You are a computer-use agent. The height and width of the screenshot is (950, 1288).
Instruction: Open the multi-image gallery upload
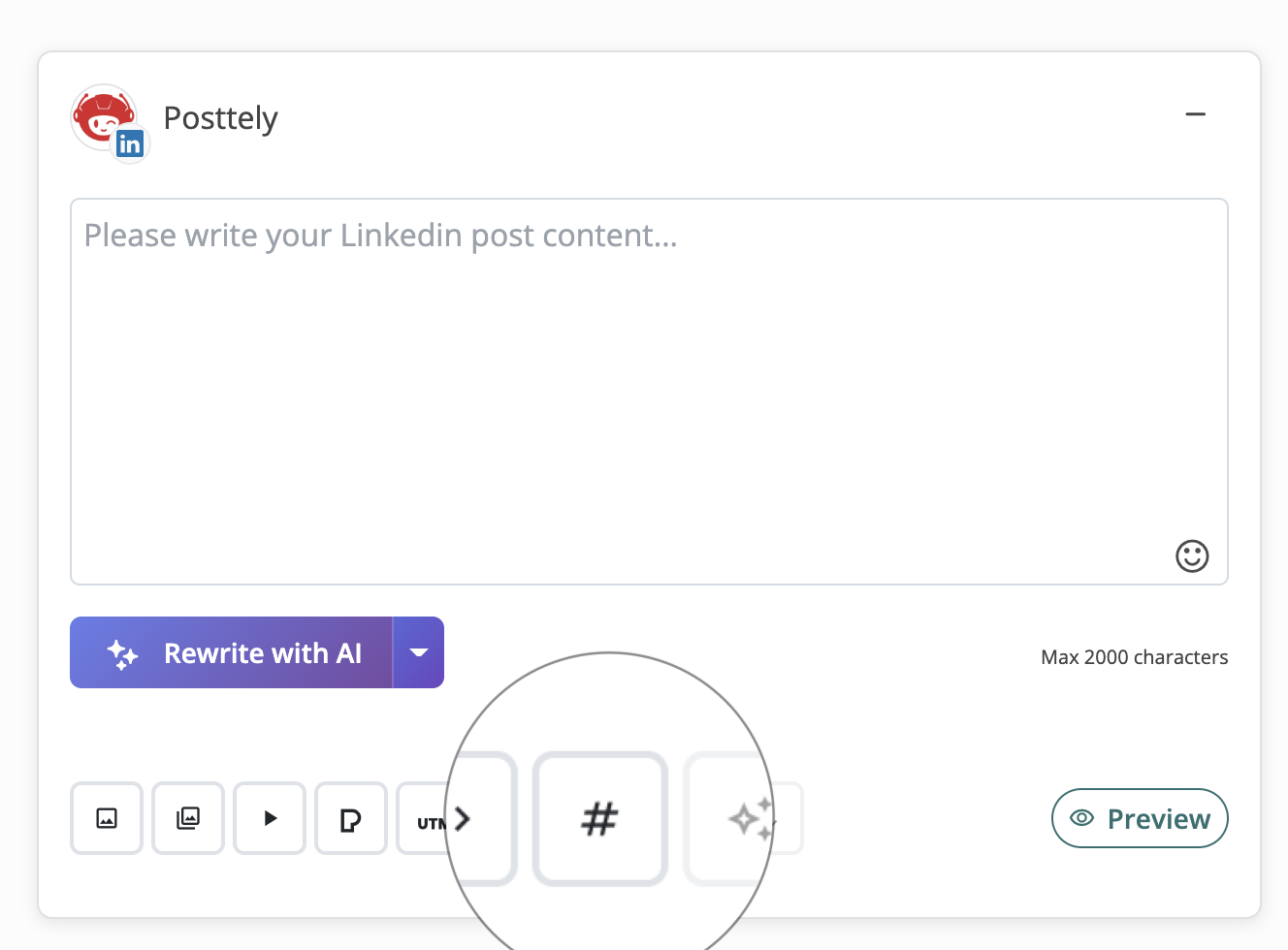click(188, 819)
